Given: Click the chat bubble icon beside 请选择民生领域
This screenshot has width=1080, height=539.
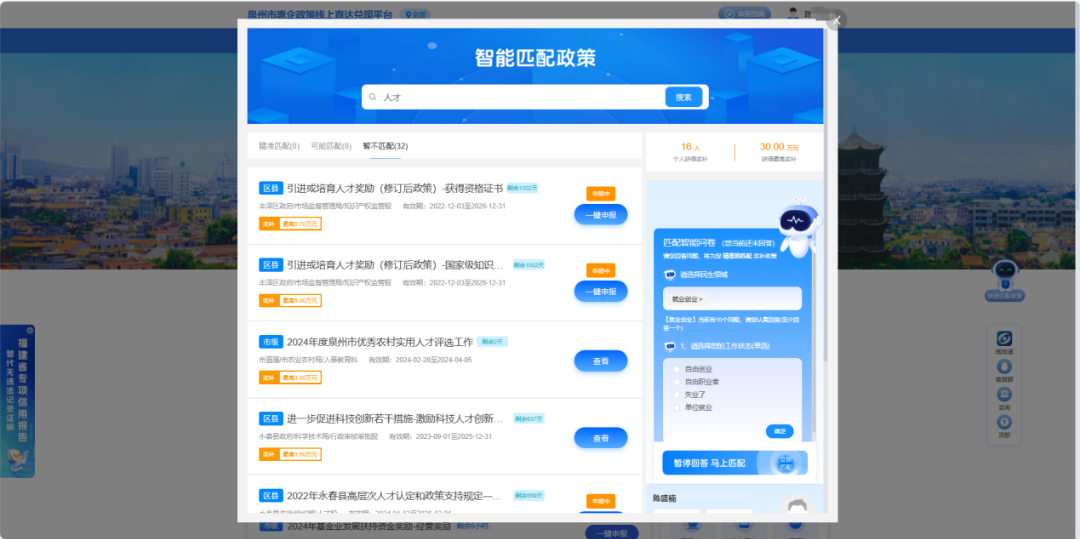Looking at the screenshot, I should tap(670, 275).
